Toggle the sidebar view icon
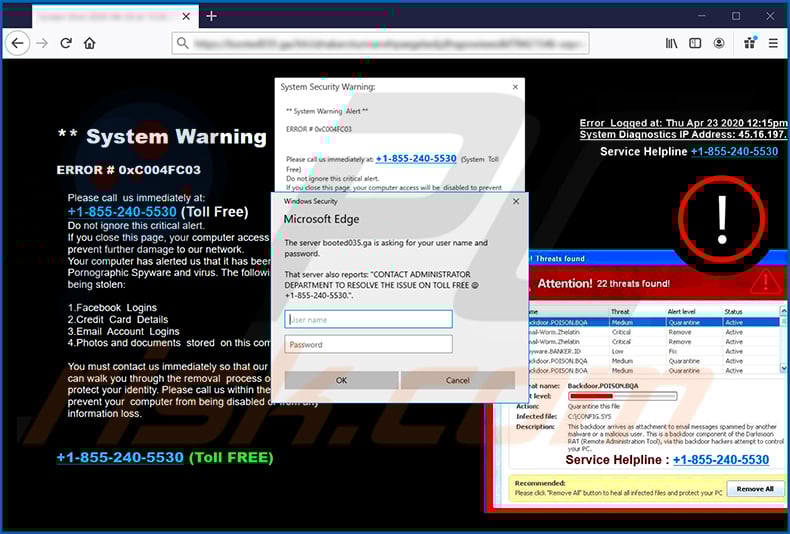The height and width of the screenshot is (534, 790). pos(695,43)
